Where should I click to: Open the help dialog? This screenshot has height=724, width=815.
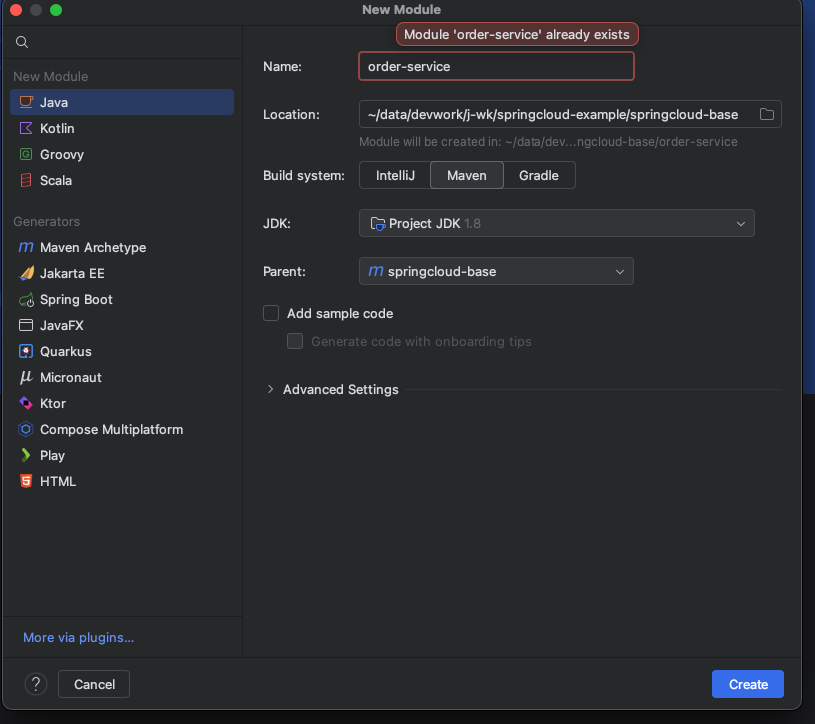(x=35, y=684)
